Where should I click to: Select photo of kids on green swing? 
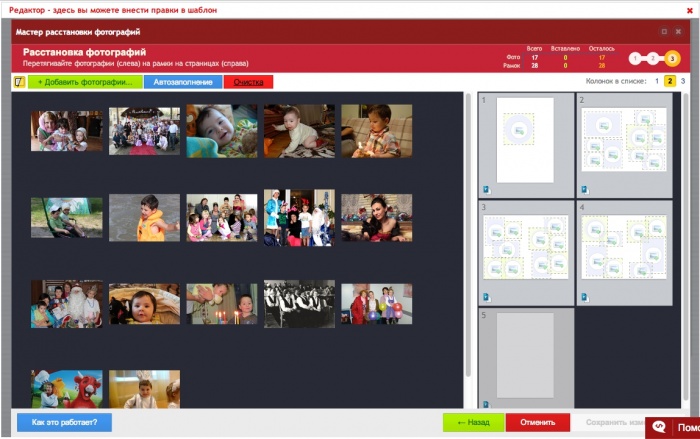67,217
